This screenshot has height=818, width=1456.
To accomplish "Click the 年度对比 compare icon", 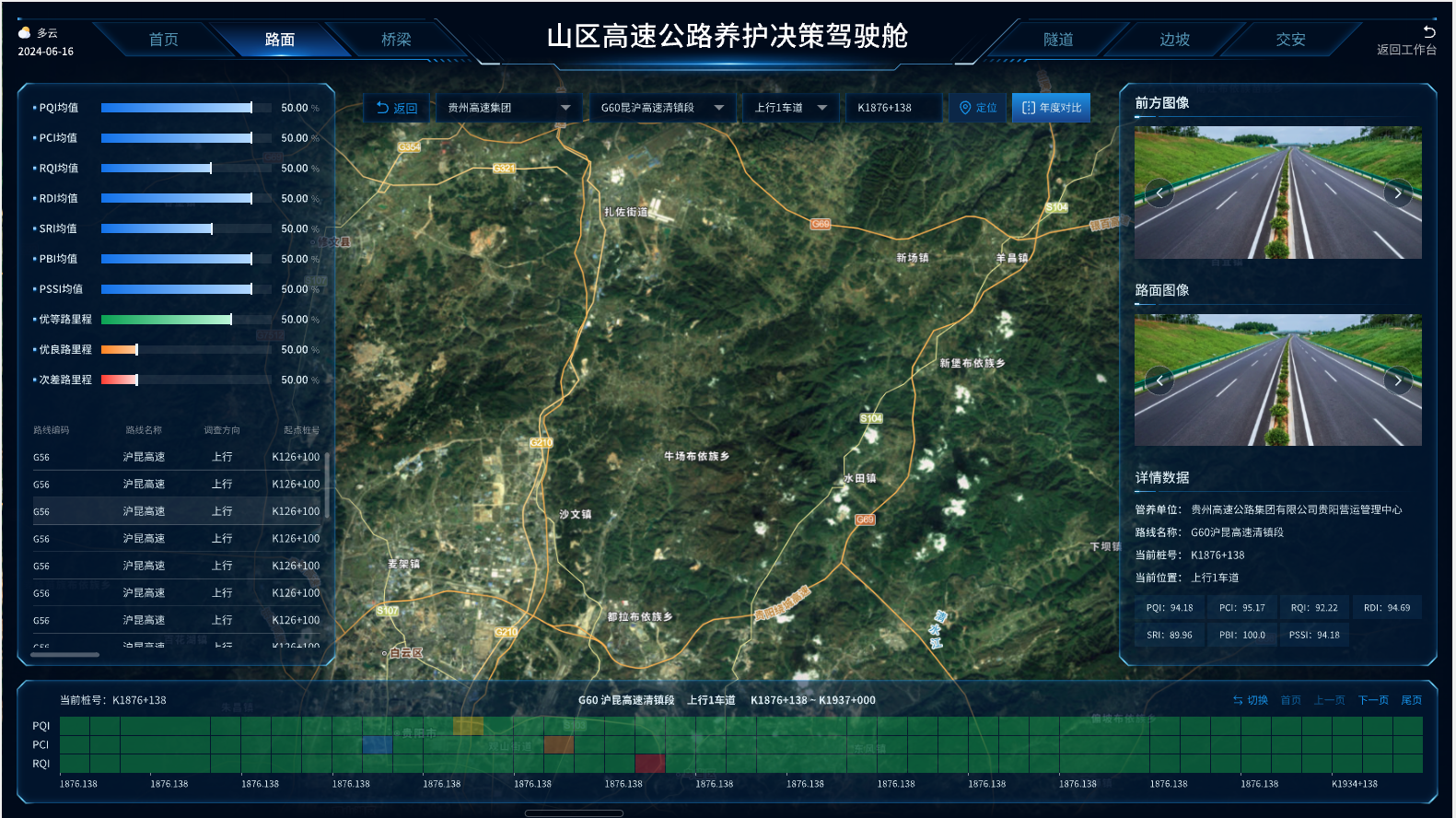I will pyautogui.click(x=1029, y=108).
